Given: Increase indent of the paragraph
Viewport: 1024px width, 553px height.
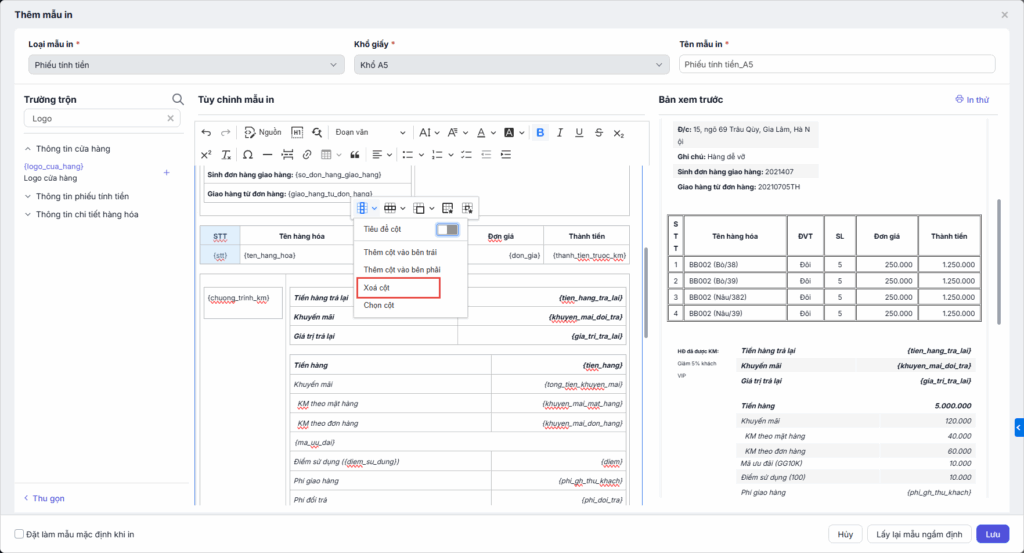Looking at the screenshot, I should click(506, 155).
